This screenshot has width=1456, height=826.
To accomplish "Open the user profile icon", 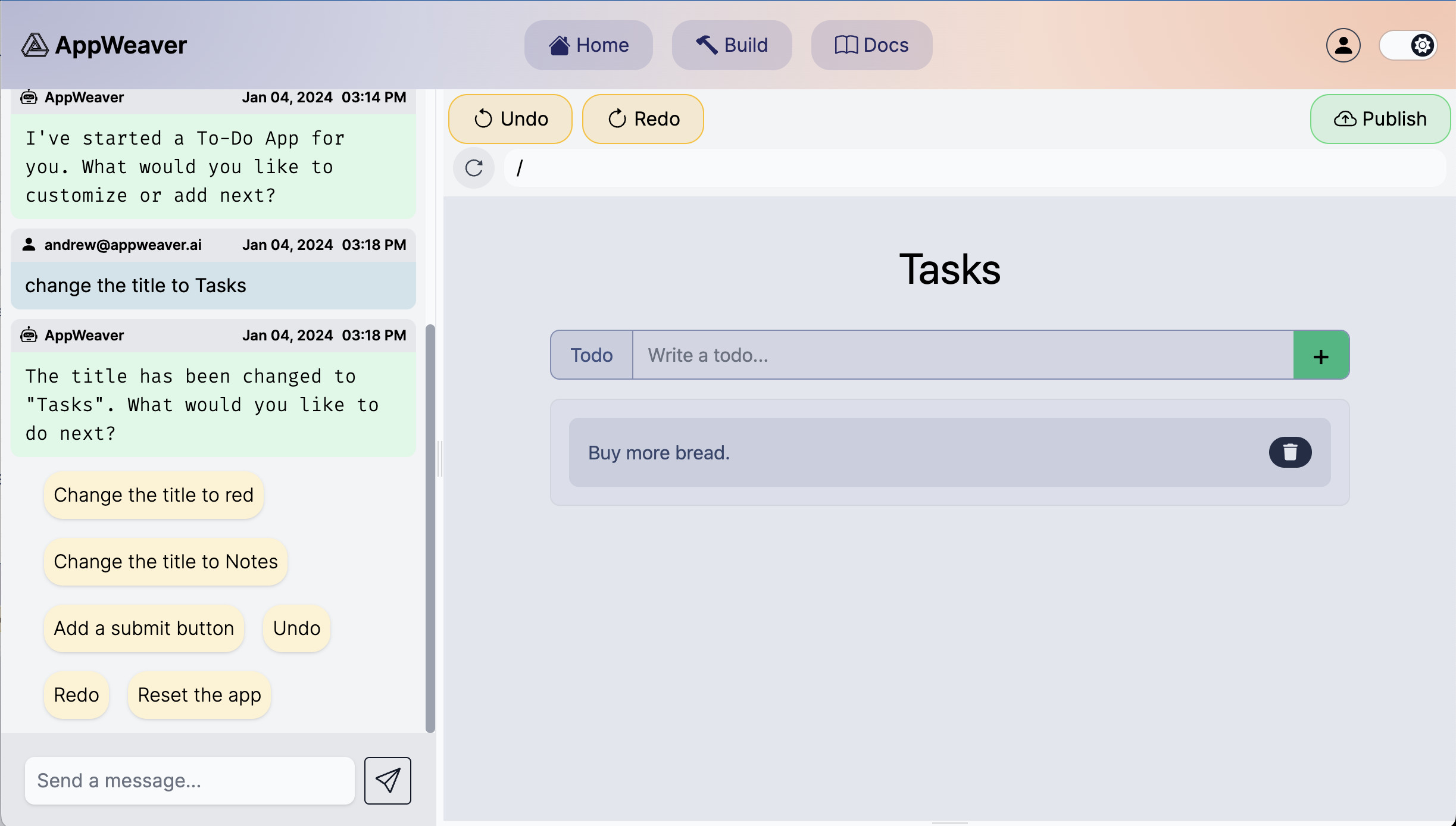I will pyautogui.click(x=1343, y=45).
